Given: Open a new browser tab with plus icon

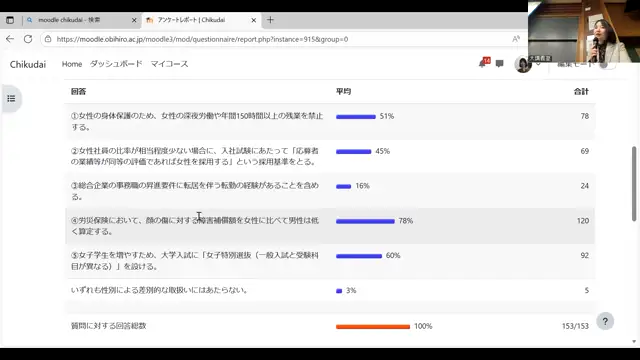Looking at the screenshot, I should coord(270,20).
